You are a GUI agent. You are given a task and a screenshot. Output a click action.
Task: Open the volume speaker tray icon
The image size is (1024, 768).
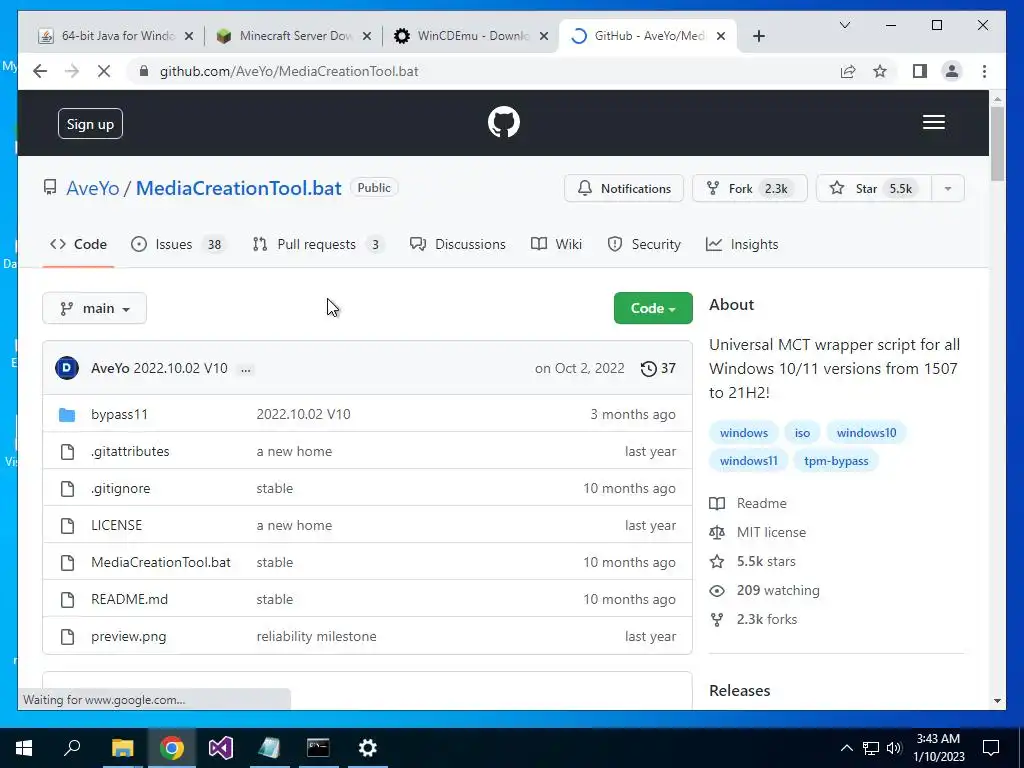894,748
